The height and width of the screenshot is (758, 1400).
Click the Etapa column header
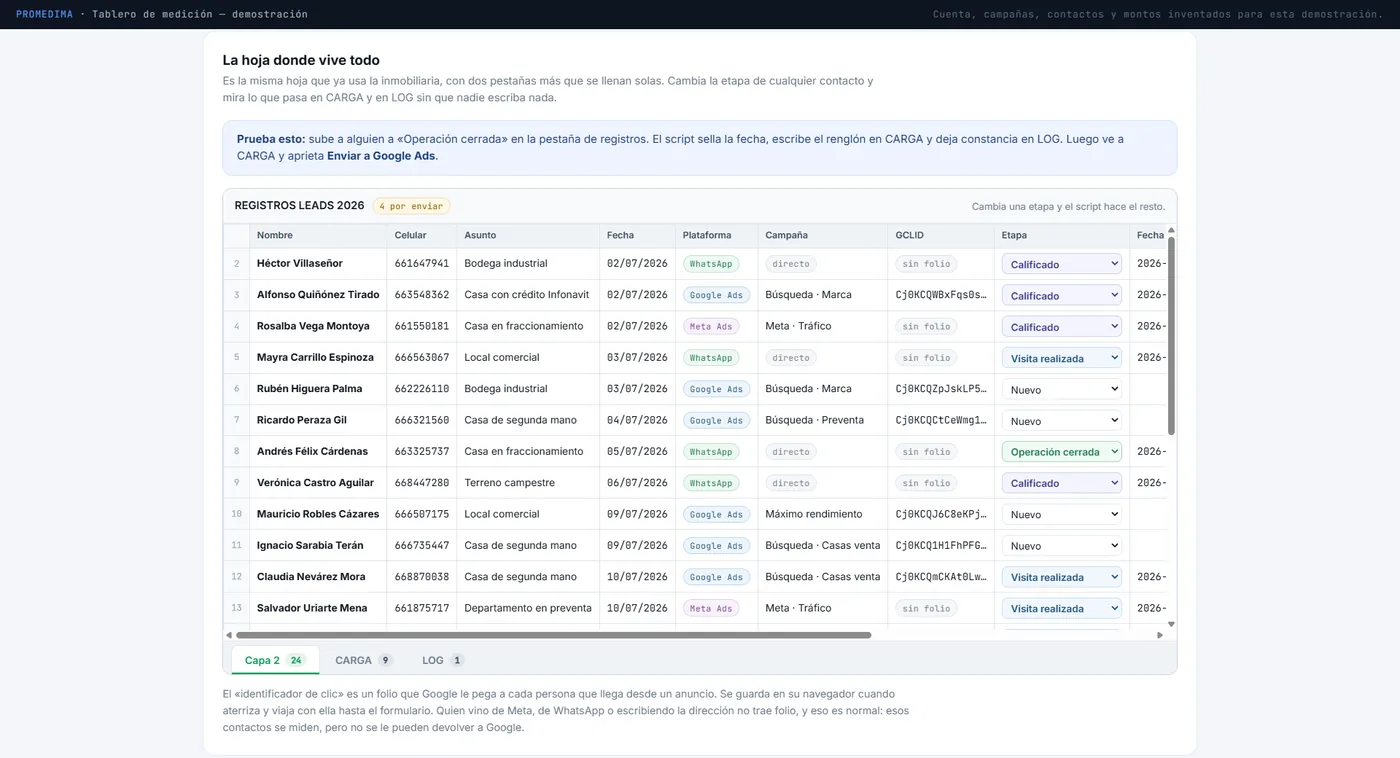(1062, 235)
